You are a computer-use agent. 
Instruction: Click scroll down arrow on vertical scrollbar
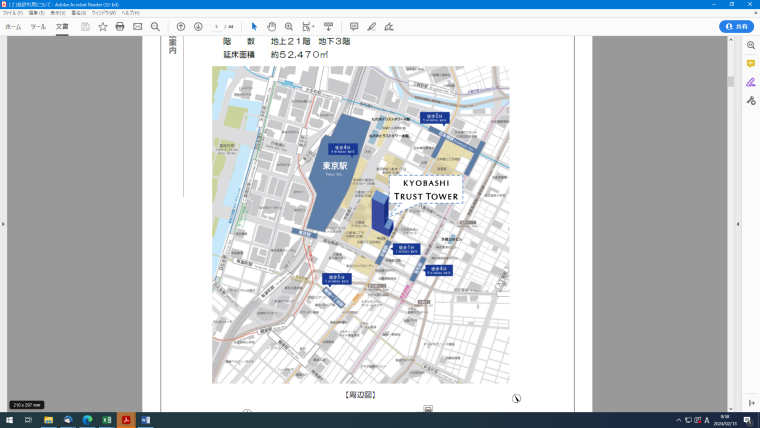coord(730,409)
